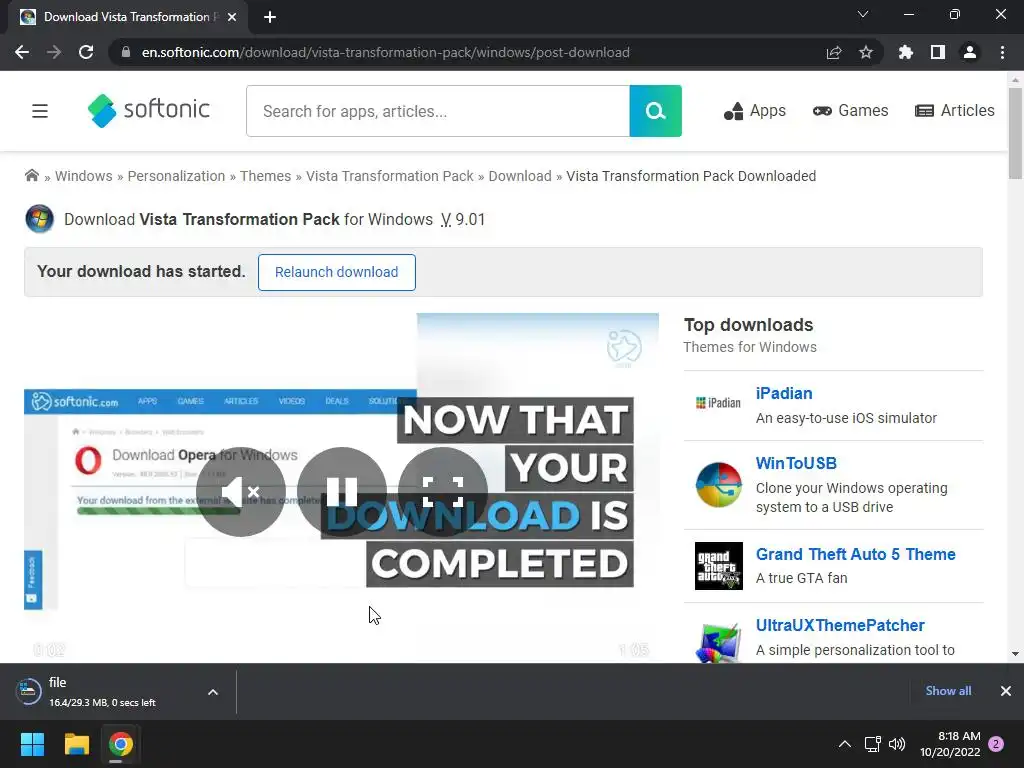Viewport: 1024px width, 768px height.
Task: Click the Chrome taskbar icon
Action: [121, 744]
